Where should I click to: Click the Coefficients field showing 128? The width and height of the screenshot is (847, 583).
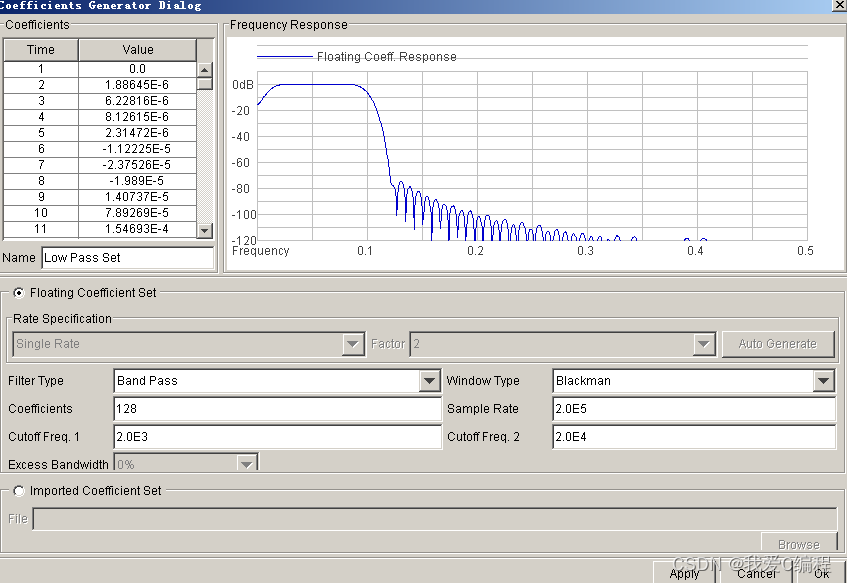(277, 409)
